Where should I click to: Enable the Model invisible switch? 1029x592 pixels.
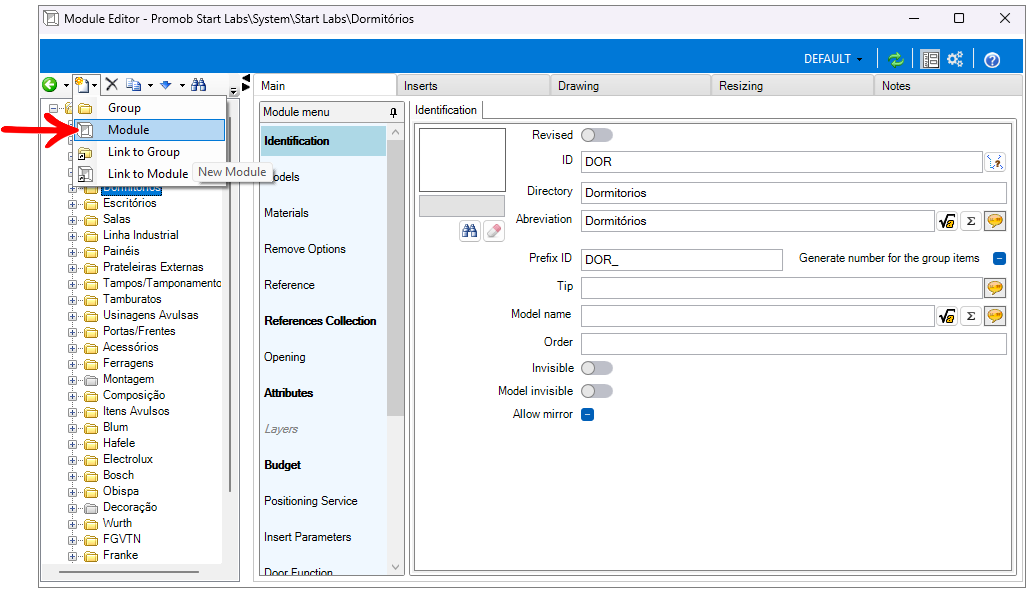coord(597,391)
